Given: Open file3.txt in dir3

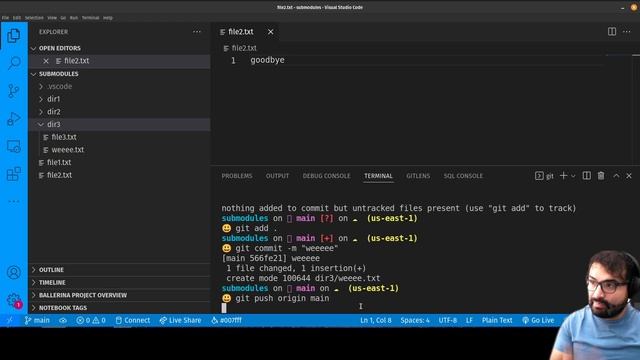Looking at the screenshot, I should (119, 137).
